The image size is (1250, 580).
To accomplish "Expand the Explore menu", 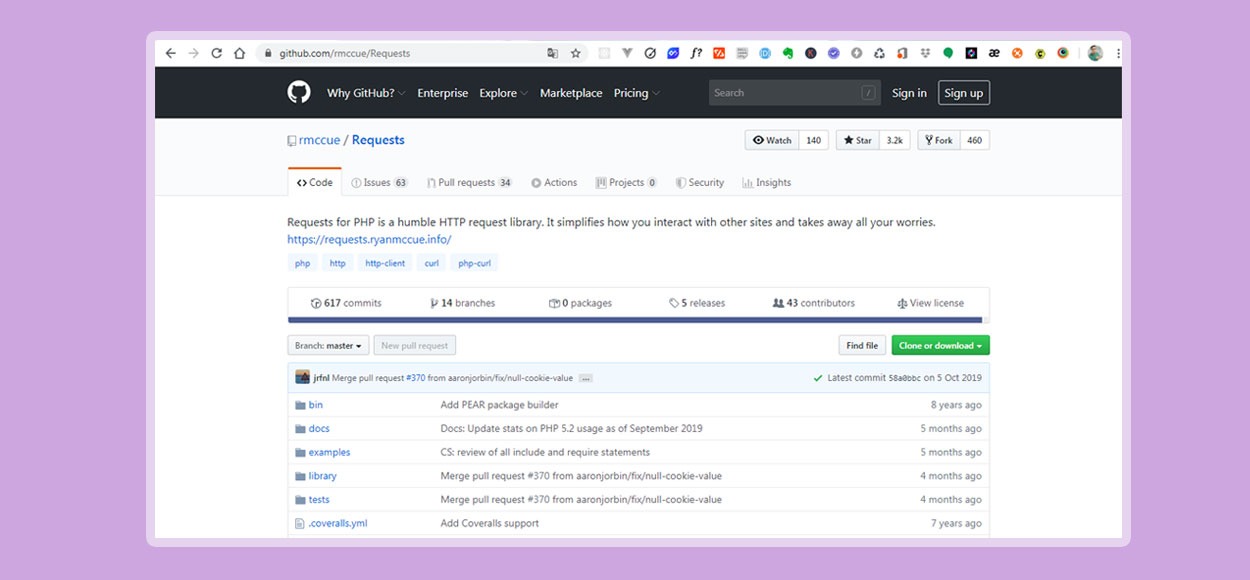I will coord(503,93).
